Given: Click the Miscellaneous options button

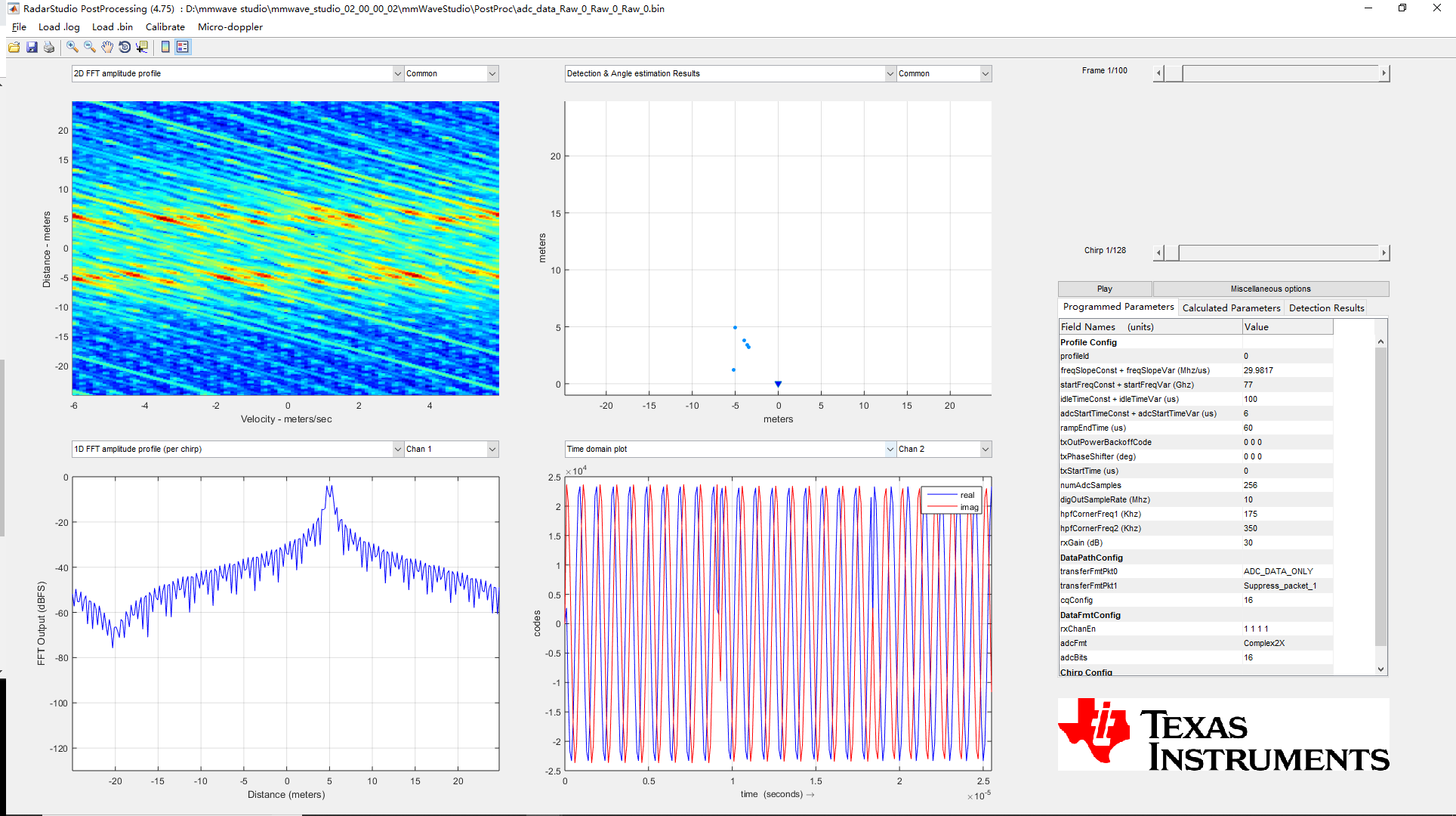Looking at the screenshot, I should 1270,289.
